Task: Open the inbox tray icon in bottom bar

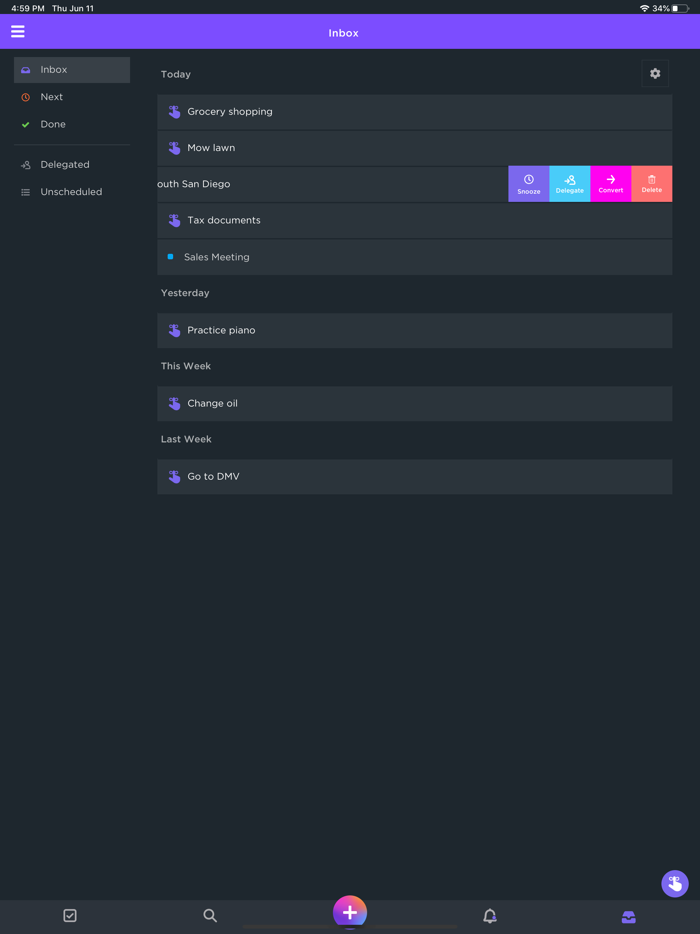Action: point(628,915)
